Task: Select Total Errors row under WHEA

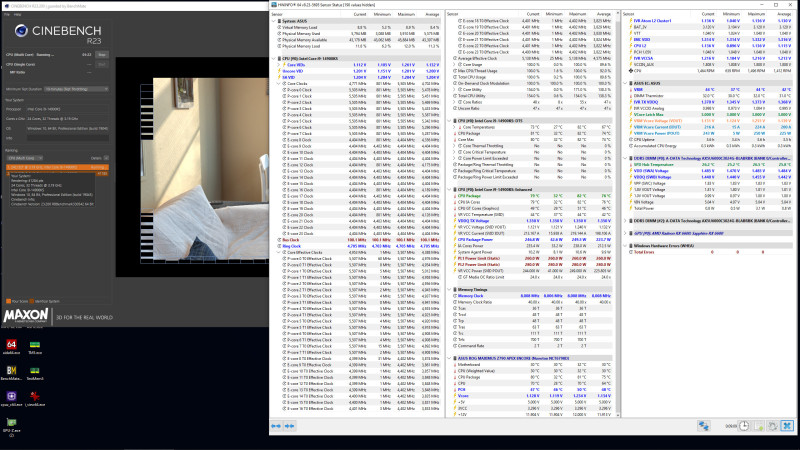Action: (709, 252)
